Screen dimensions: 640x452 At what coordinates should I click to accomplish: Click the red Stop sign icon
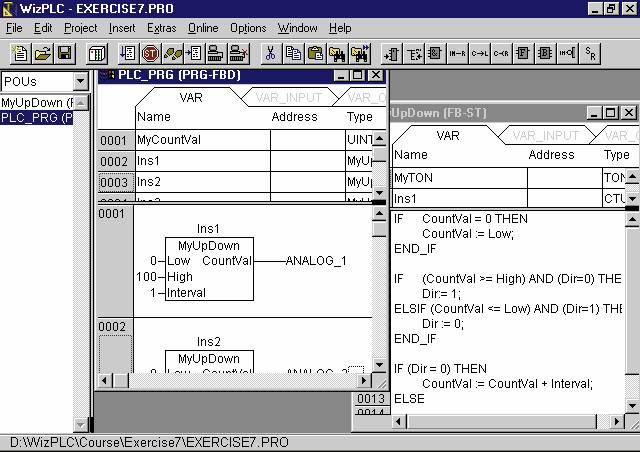pos(150,53)
